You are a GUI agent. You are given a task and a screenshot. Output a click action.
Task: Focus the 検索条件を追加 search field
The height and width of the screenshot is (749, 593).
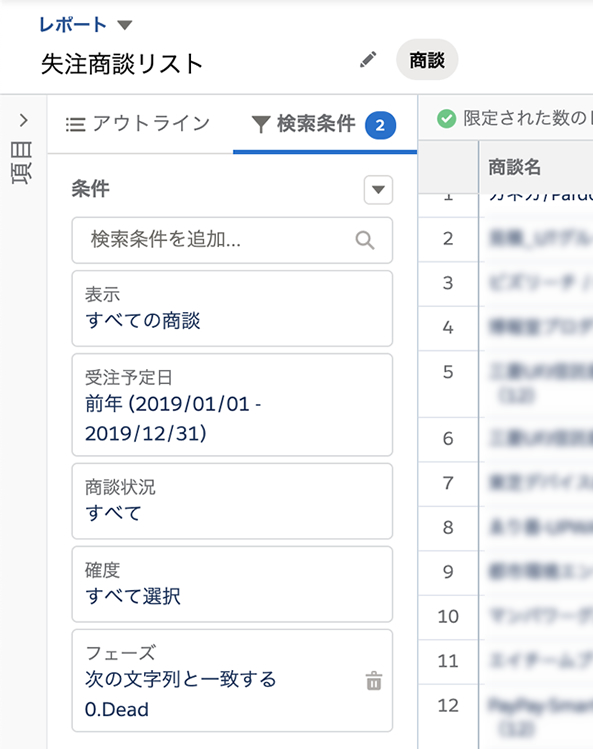[232, 240]
